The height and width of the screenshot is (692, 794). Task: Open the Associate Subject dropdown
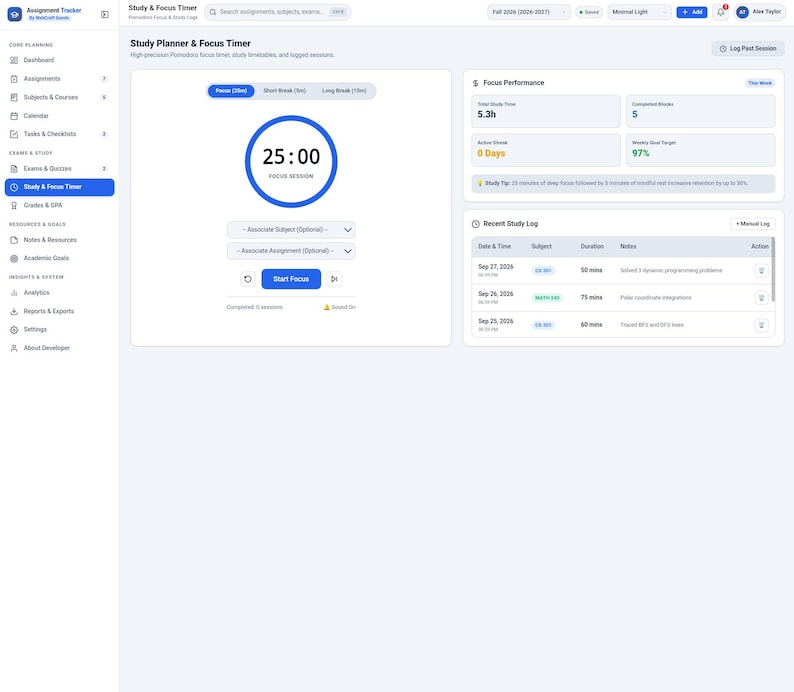pyautogui.click(x=291, y=230)
